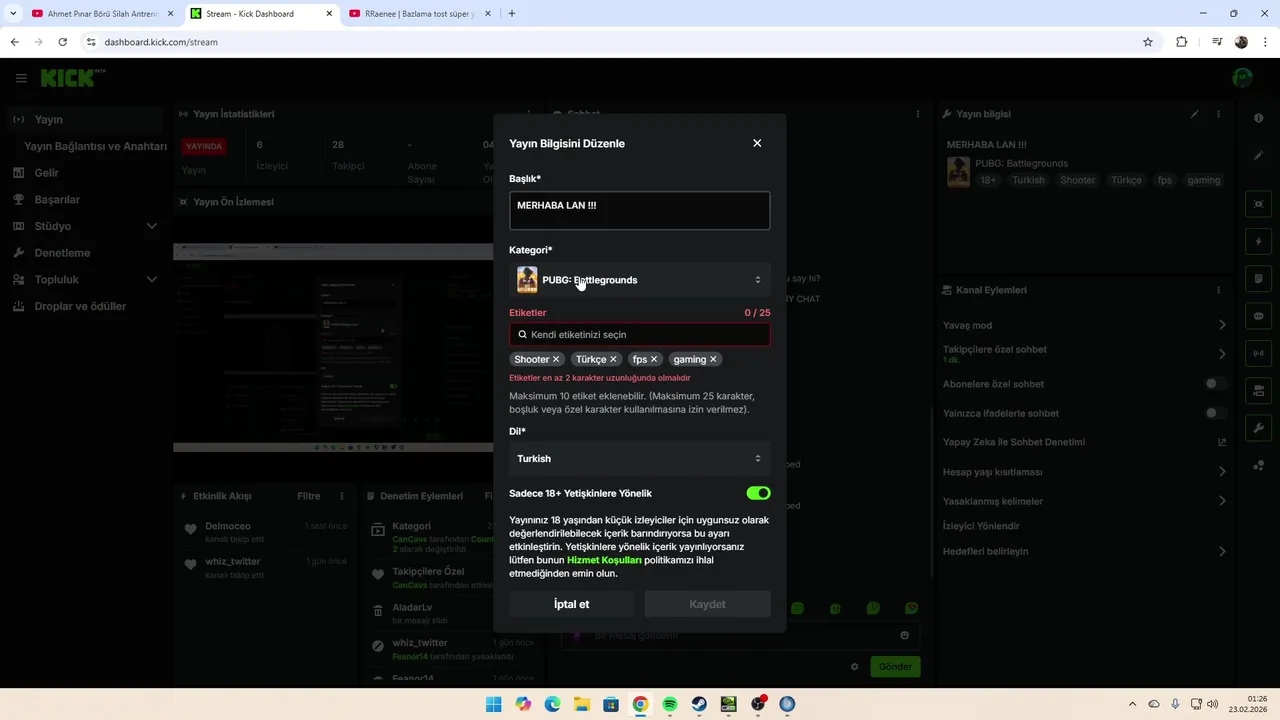The height and width of the screenshot is (720, 1280).
Task: Click the profile avatar in the header
Action: (1242, 78)
